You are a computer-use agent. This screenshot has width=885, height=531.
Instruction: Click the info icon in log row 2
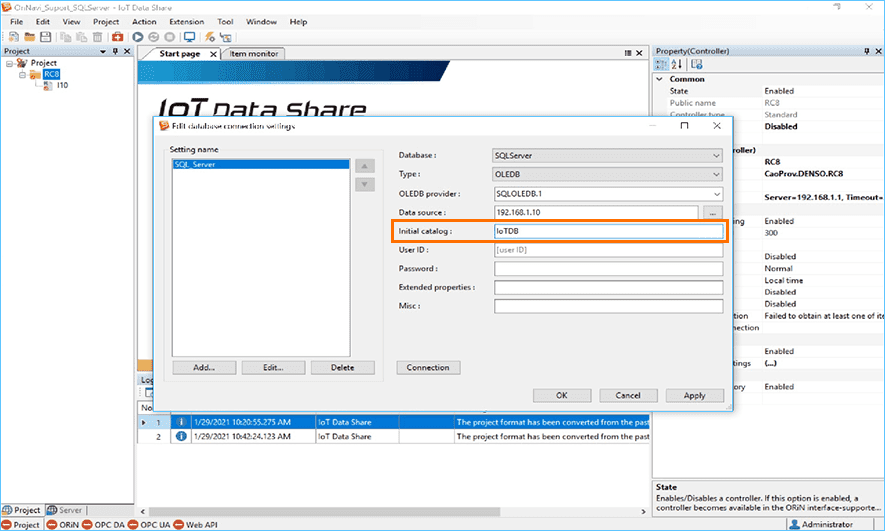(181, 436)
